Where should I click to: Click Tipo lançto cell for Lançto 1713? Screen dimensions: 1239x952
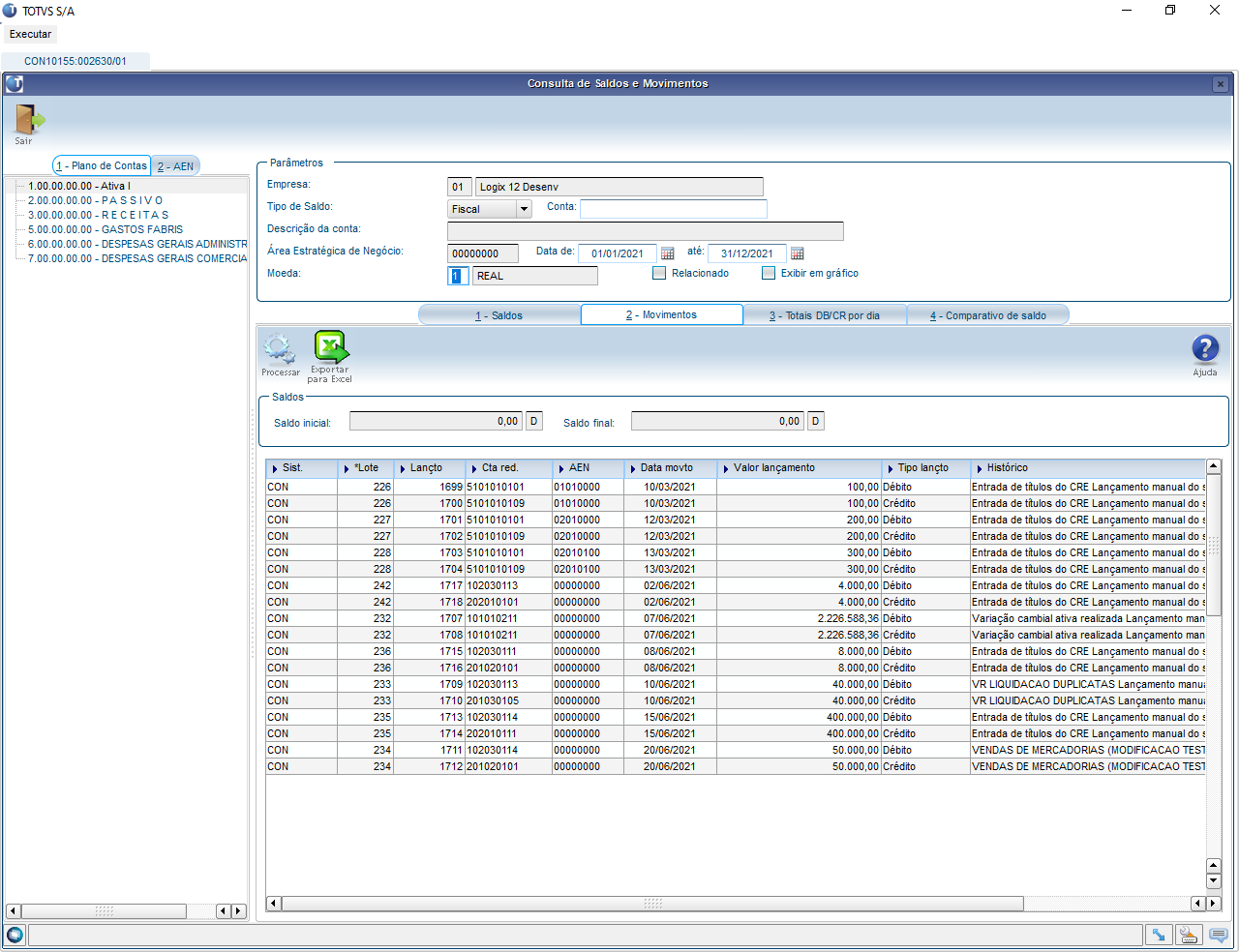click(x=925, y=718)
